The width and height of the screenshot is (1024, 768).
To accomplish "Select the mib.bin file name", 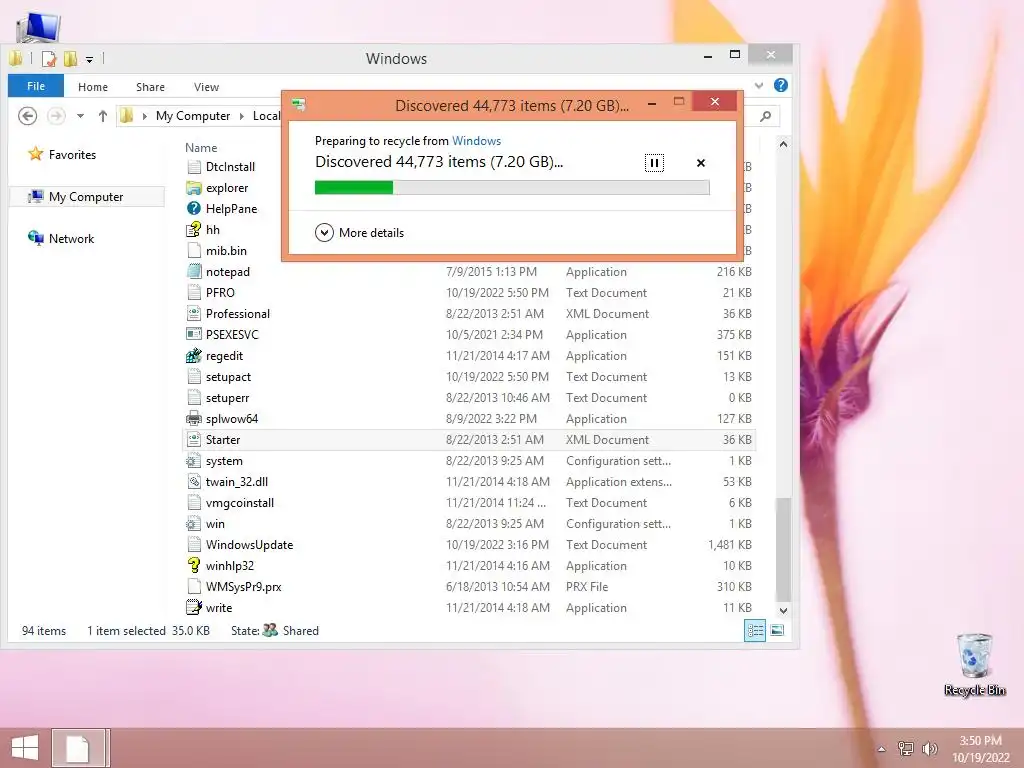I will pos(226,251).
